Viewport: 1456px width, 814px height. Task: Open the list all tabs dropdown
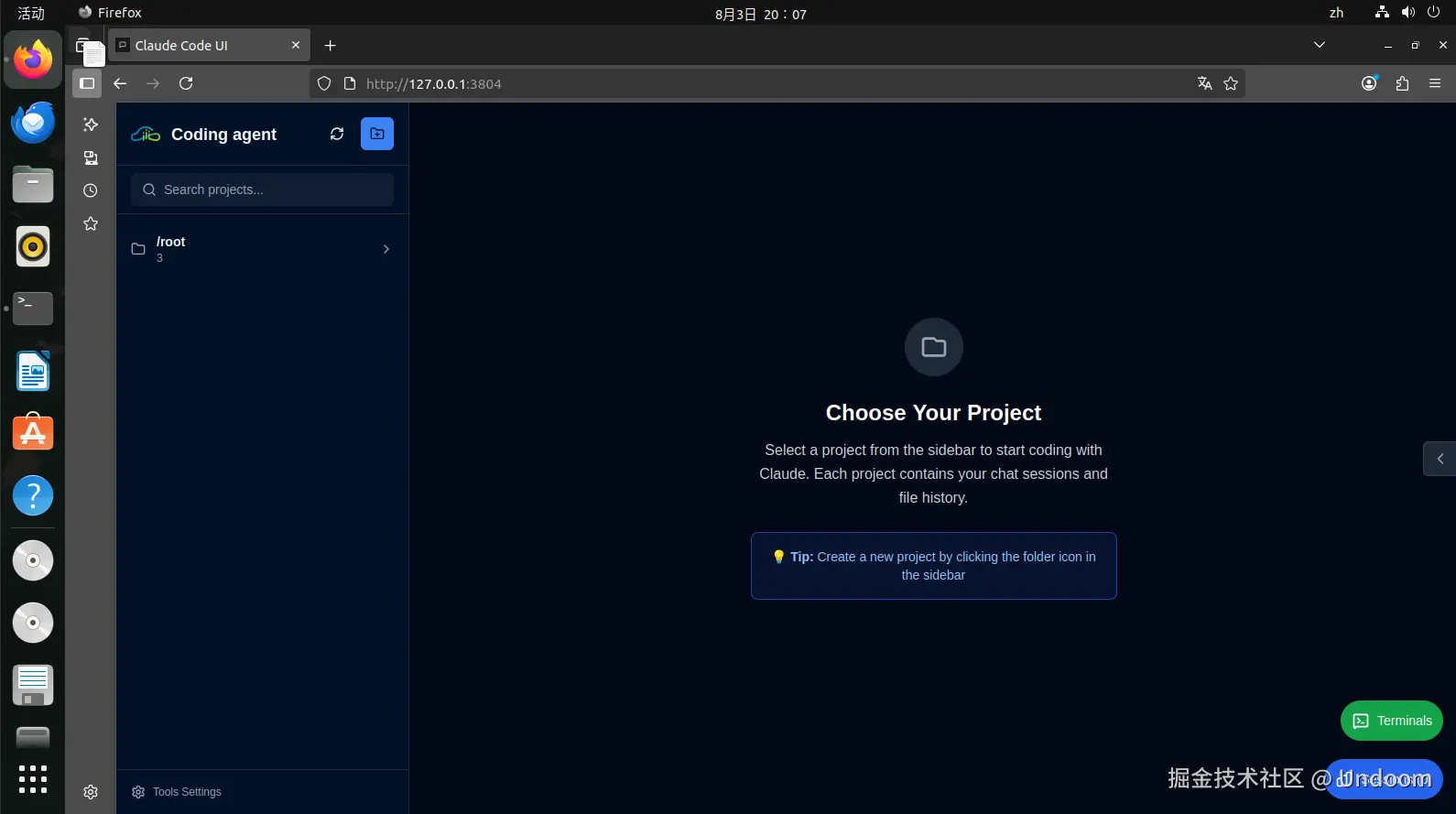click(x=1320, y=45)
